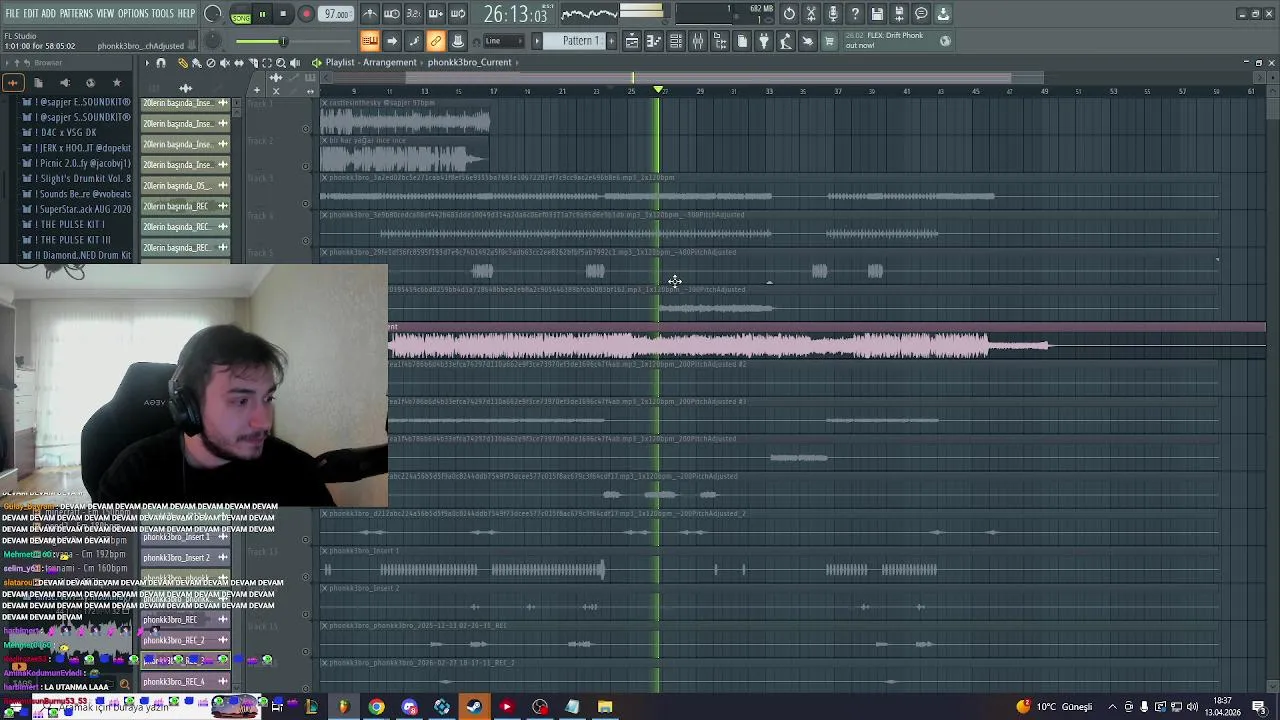Toggle the overdub blend recording icon
Image resolution: width=1280 pixels, height=720 pixels.
(x=436, y=14)
